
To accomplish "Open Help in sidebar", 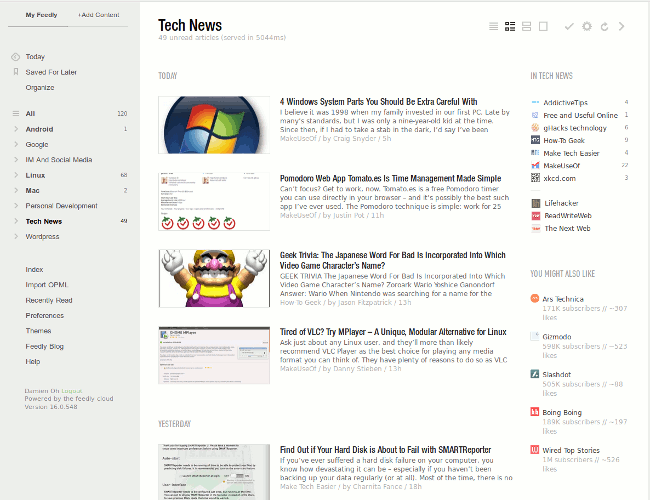I will 33,362.
